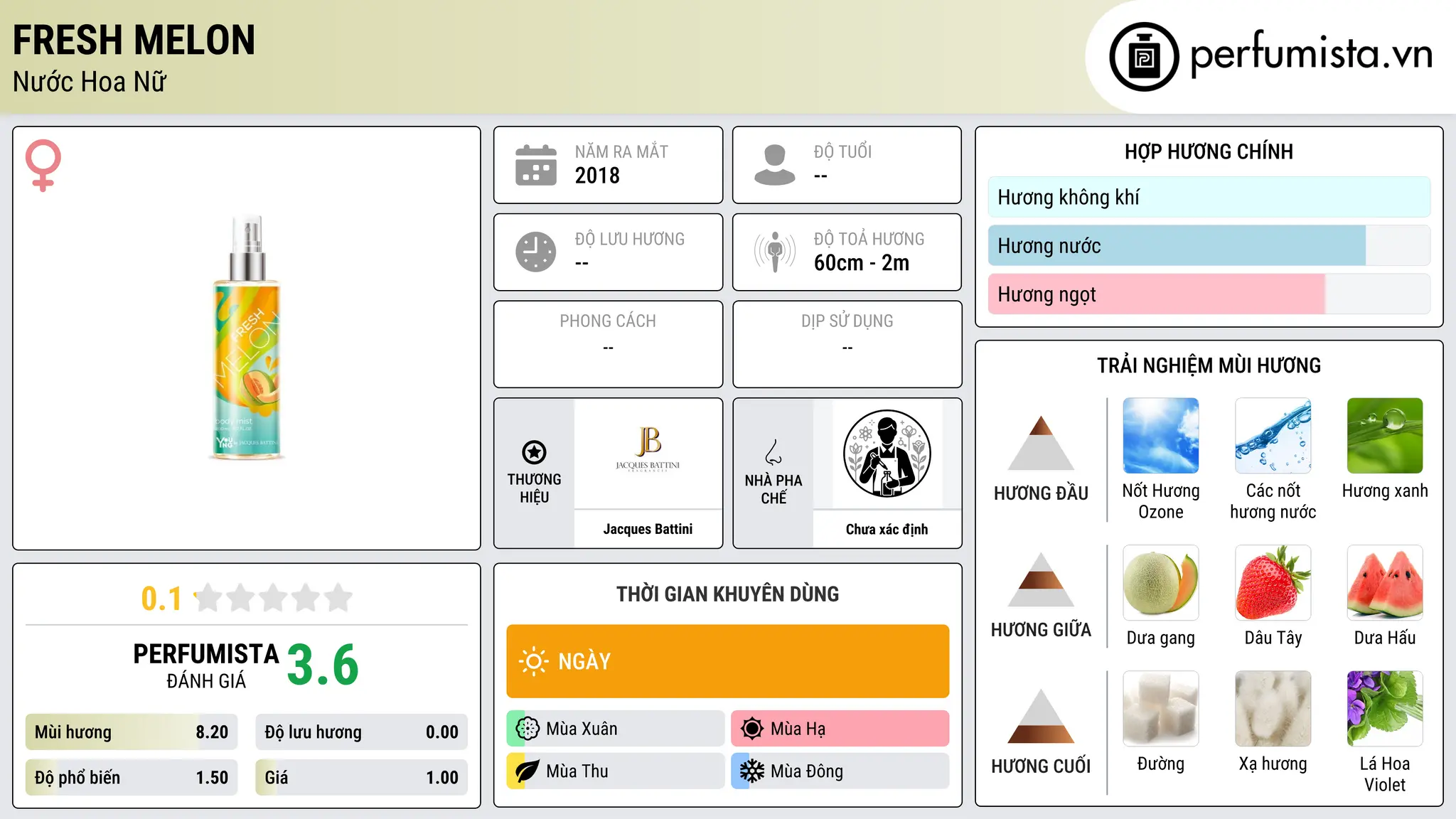
Task: Choose the Mùa Thu season bar
Action: [x=616, y=771]
